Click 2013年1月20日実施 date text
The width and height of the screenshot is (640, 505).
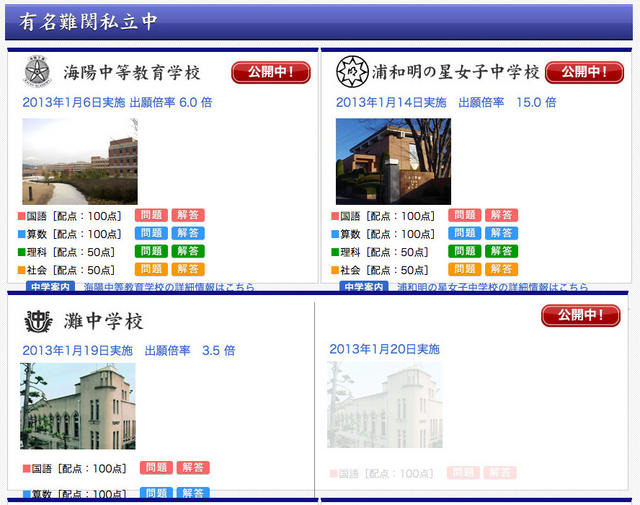pyautogui.click(x=384, y=349)
